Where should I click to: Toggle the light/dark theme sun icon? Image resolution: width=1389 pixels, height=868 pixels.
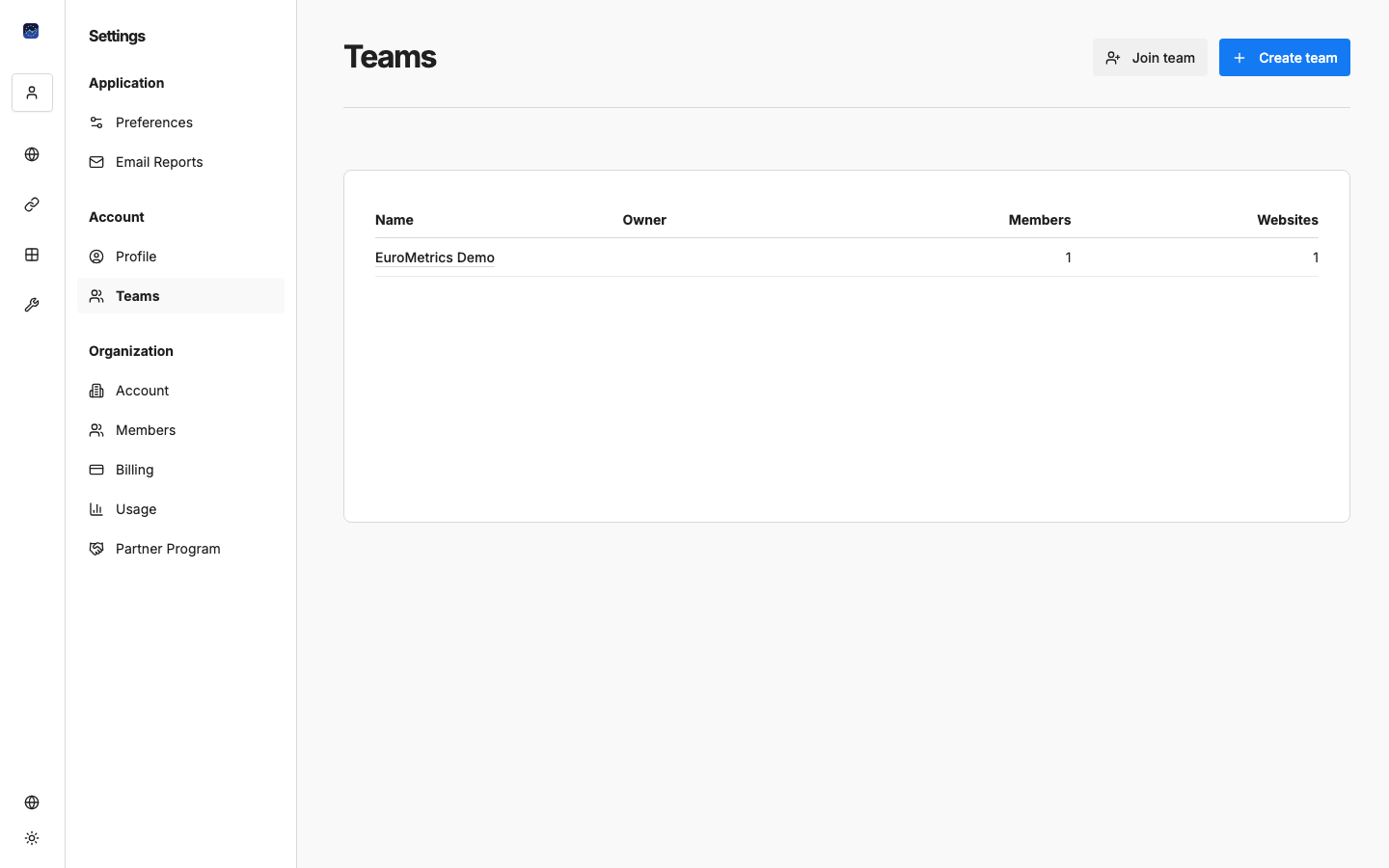(x=32, y=838)
